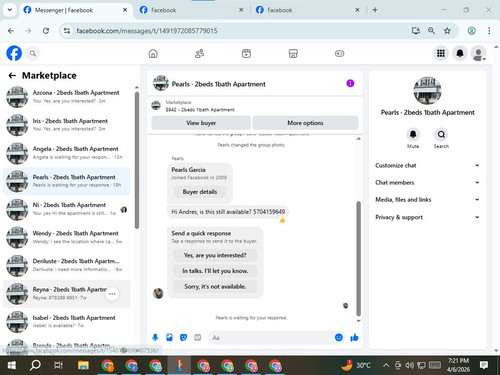Open the Facebook menu grid icon

[441, 53]
